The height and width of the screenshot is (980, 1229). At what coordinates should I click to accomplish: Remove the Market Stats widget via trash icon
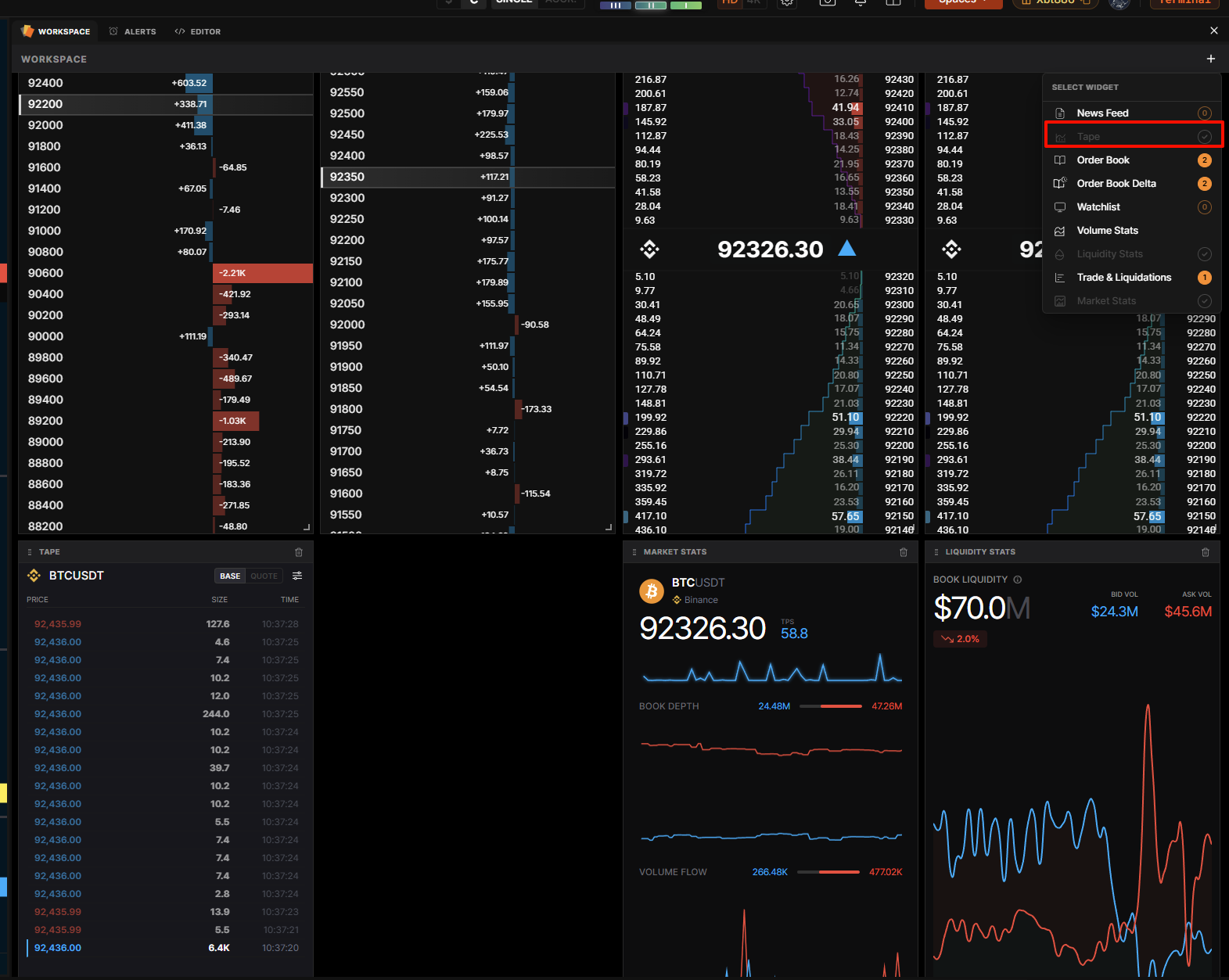904,552
